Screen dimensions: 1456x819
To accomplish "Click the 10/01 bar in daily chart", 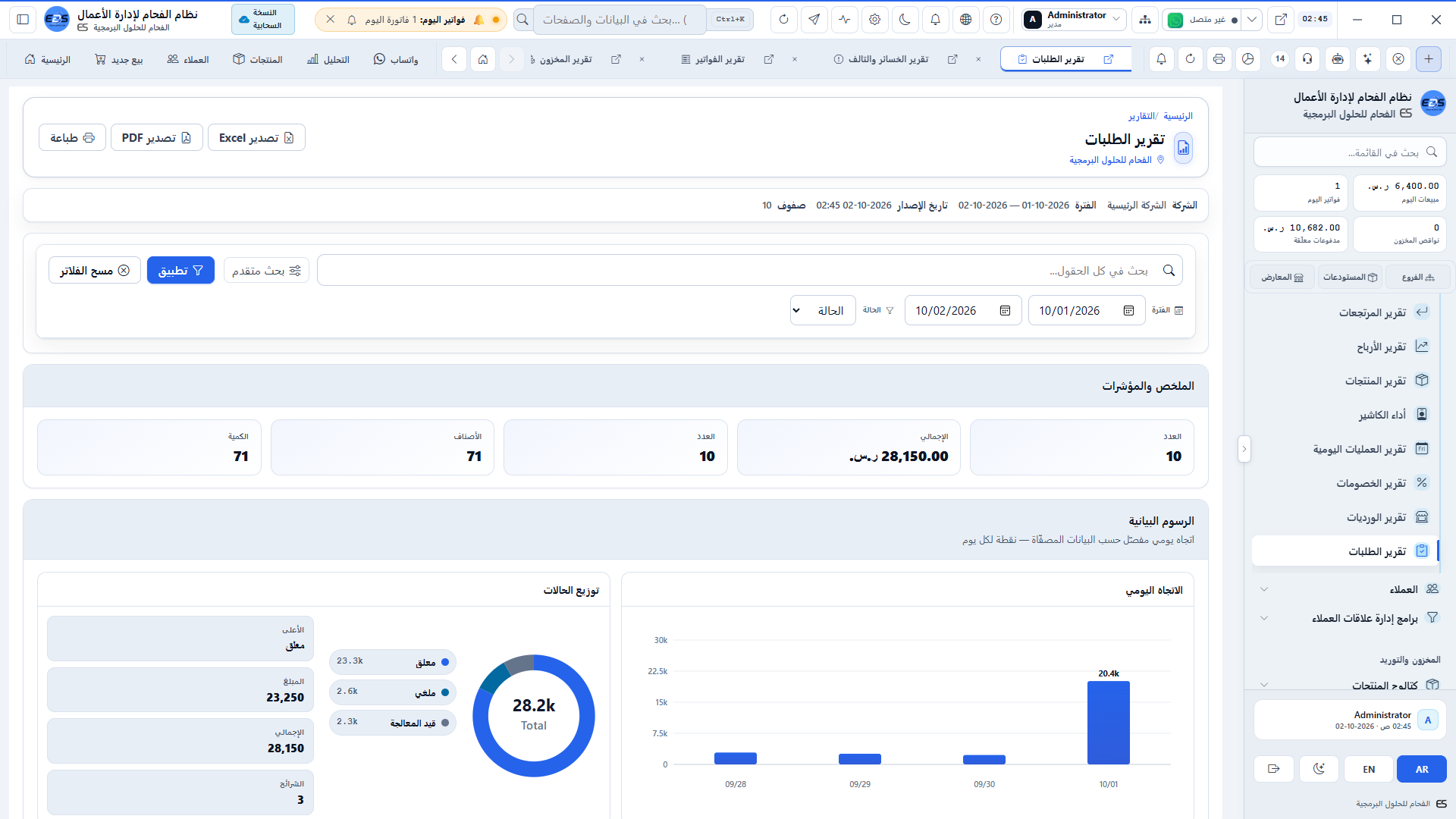I will (x=1109, y=722).
